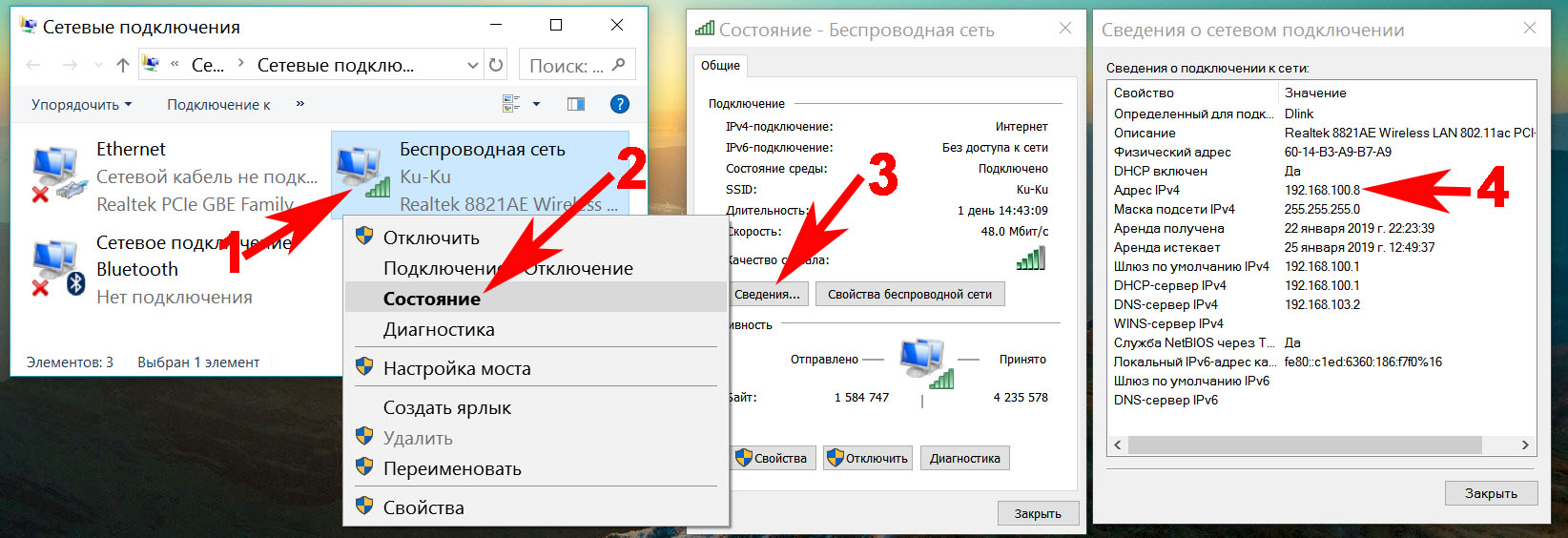This screenshot has width=1568, height=538.
Task: Click the scrollbar left arrow
Action: coord(1118,445)
